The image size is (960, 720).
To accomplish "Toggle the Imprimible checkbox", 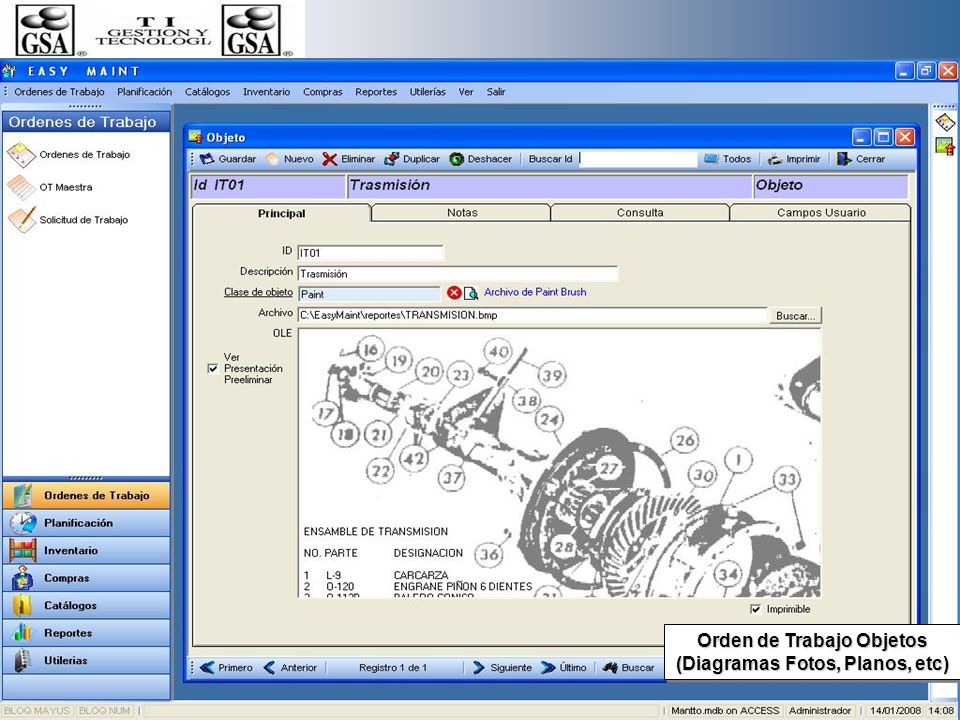I will 756,609.
